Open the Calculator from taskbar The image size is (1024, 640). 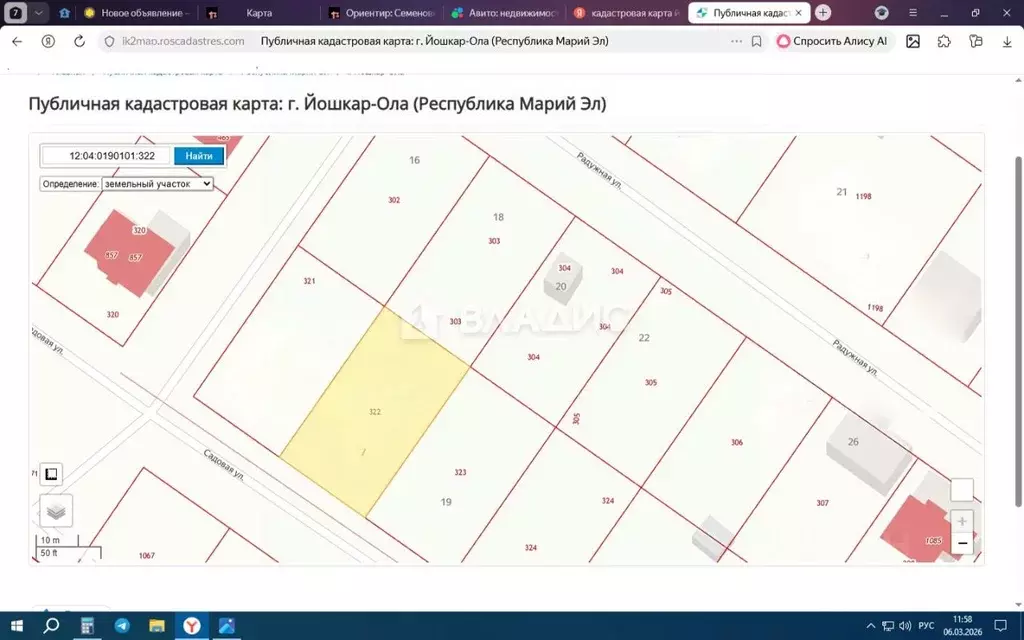87,626
